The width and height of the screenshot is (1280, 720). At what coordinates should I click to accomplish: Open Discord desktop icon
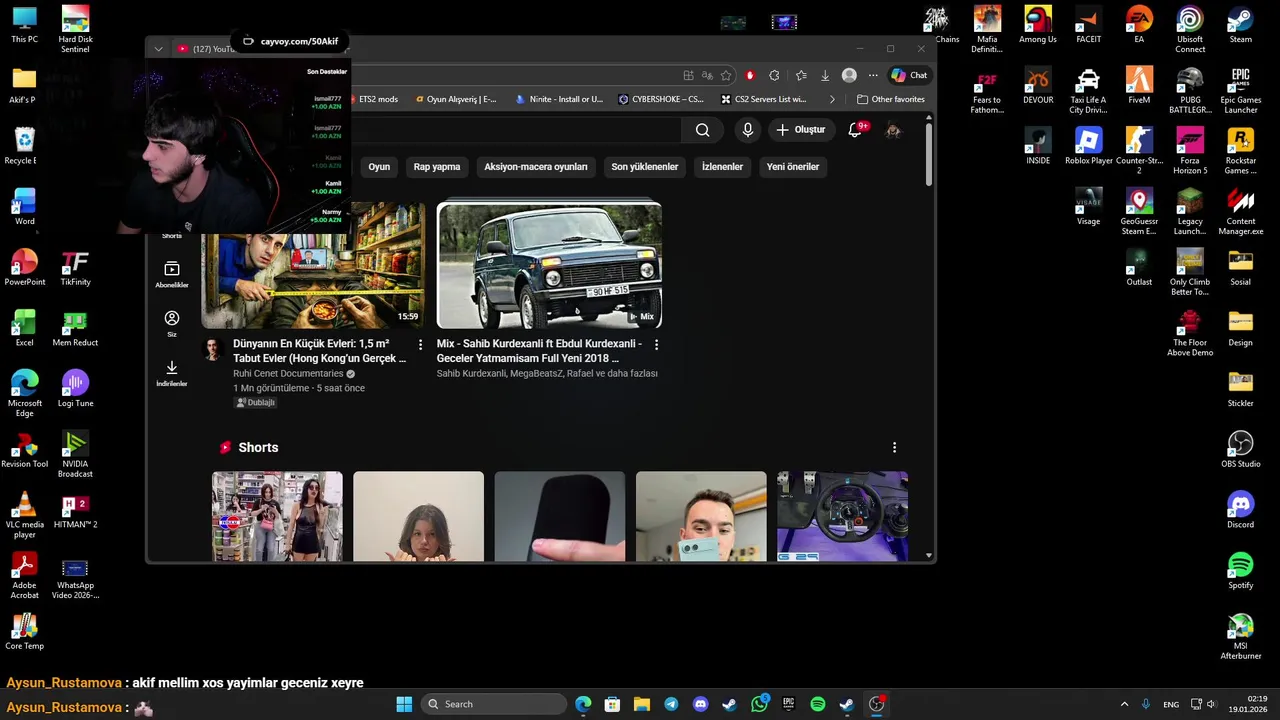[1240, 509]
